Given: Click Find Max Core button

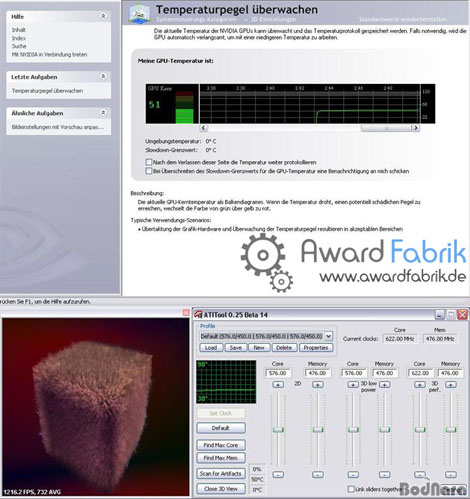Looking at the screenshot, I should (x=221, y=445).
